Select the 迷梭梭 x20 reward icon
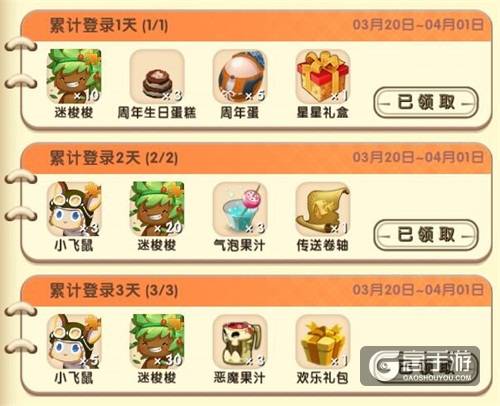Image resolution: width=500 pixels, height=406 pixels. 157,209
